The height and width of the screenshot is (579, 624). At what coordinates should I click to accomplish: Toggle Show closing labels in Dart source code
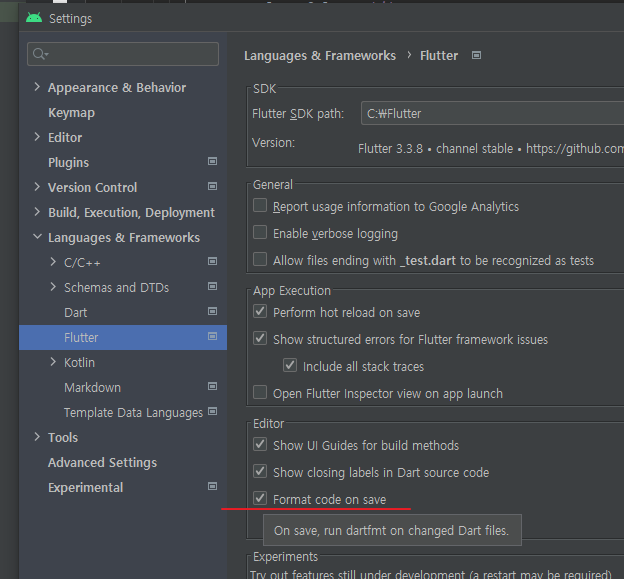pyautogui.click(x=260, y=472)
